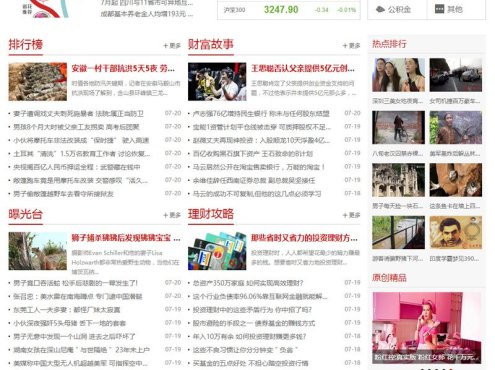Open the flood-relief article thumbnail in 排行榜

(x=38, y=82)
